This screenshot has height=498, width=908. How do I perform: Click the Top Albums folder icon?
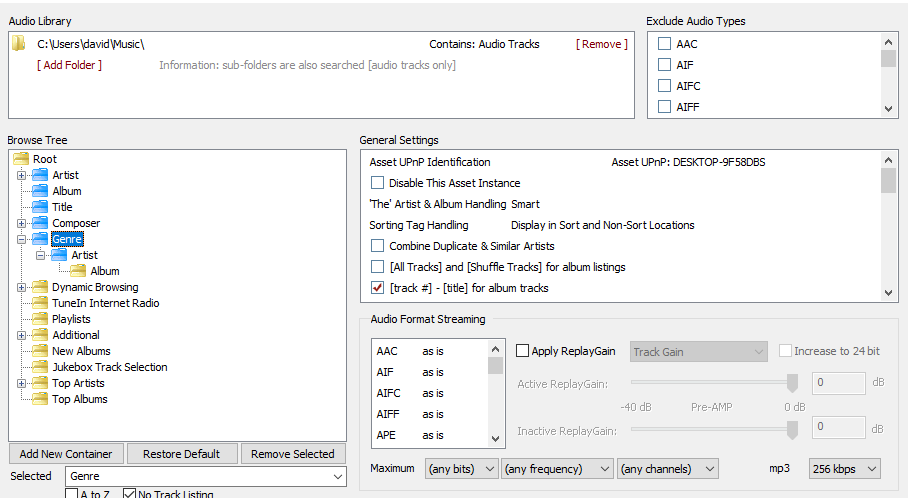click(x=40, y=399)
